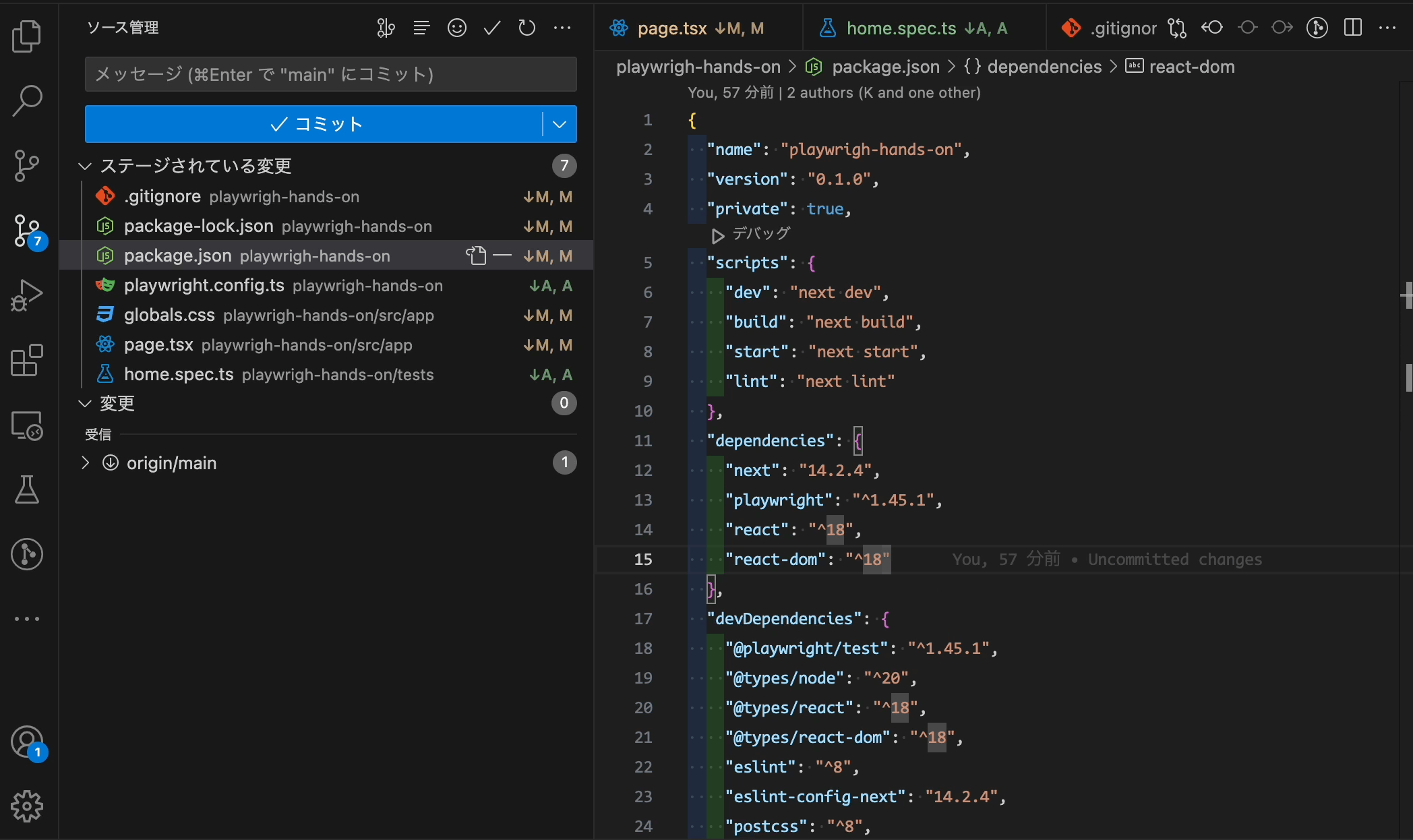The width and height of the screenshot is (1413, 840).
Task: Open the Explorer view in the activity bar
Action: point(27,37)
